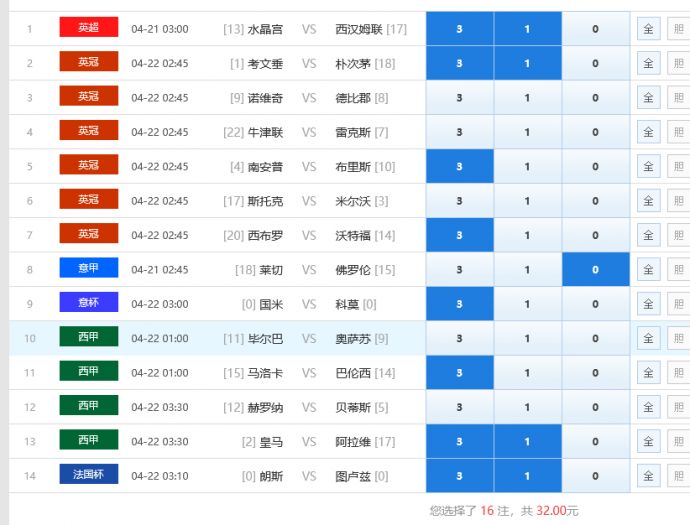The image size is (690, 525).
Task: Click the 英超 league tag in row 1
Action: click(x=89, y=28)
